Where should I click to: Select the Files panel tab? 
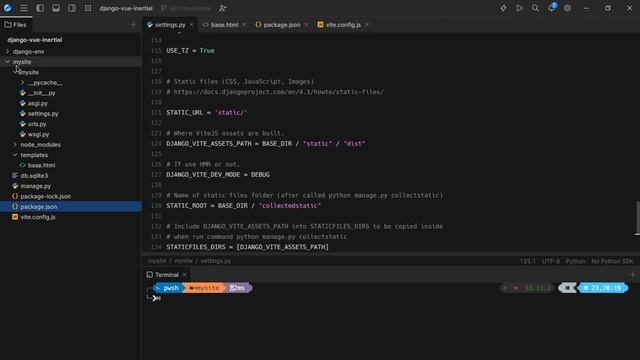(x=16, y=25)
